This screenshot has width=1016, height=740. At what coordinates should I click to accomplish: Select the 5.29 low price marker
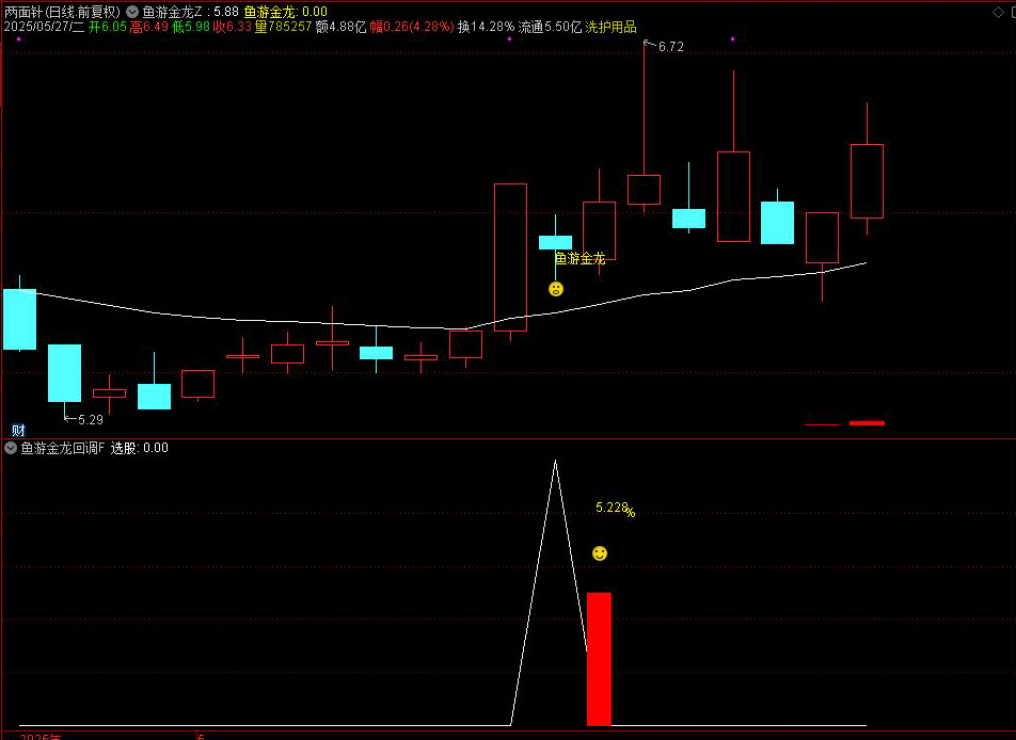tap(89, 419)
